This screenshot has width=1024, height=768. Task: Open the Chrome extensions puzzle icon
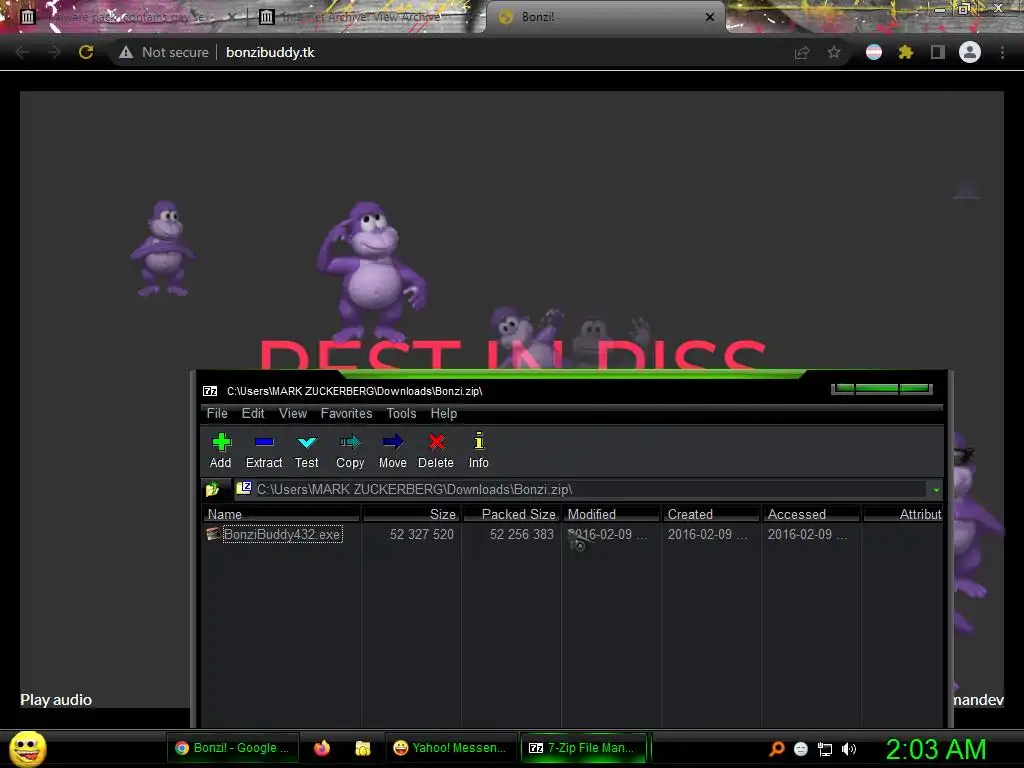[x=905, y=52]
